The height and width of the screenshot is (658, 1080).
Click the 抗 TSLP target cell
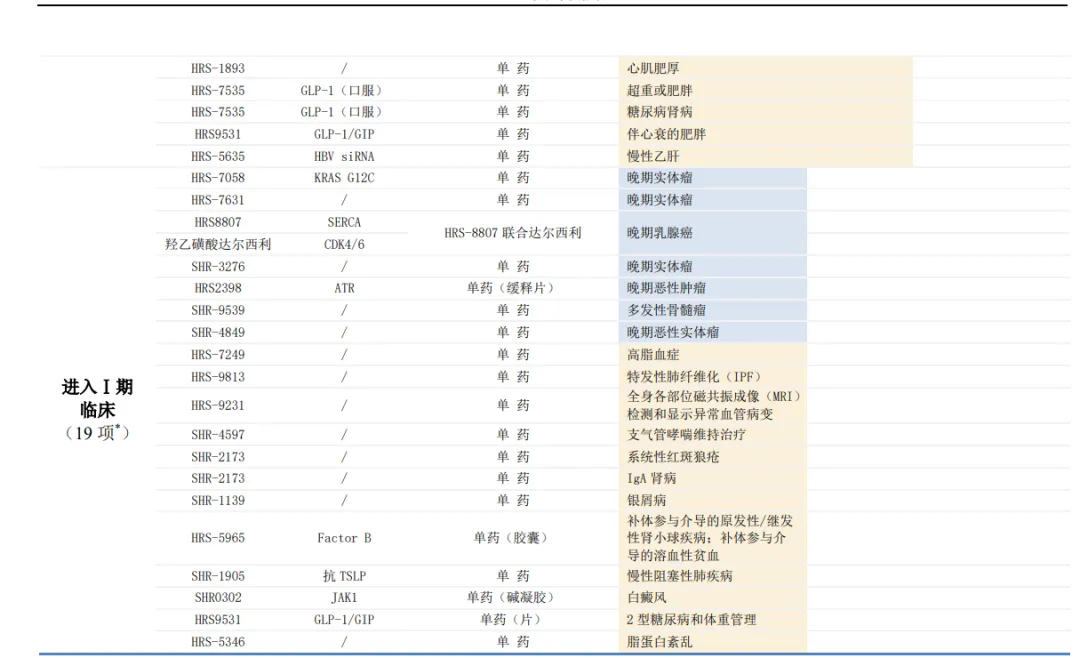click(x=344, y=576)
